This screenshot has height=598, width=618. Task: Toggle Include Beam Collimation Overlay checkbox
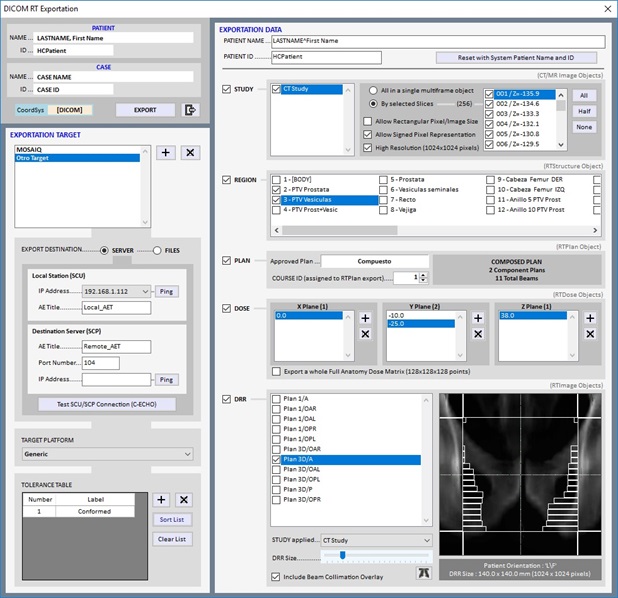click(x=276, y=576)
